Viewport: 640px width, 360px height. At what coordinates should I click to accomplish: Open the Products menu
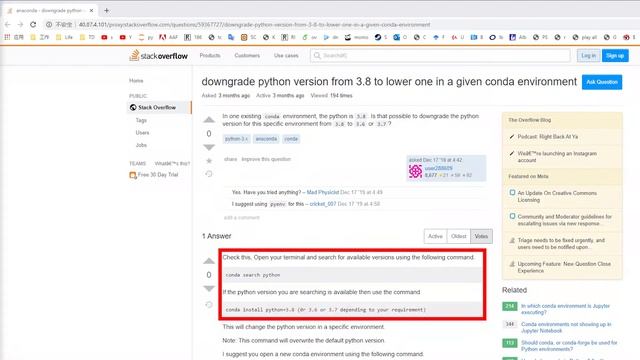click(x=210, y=56)
